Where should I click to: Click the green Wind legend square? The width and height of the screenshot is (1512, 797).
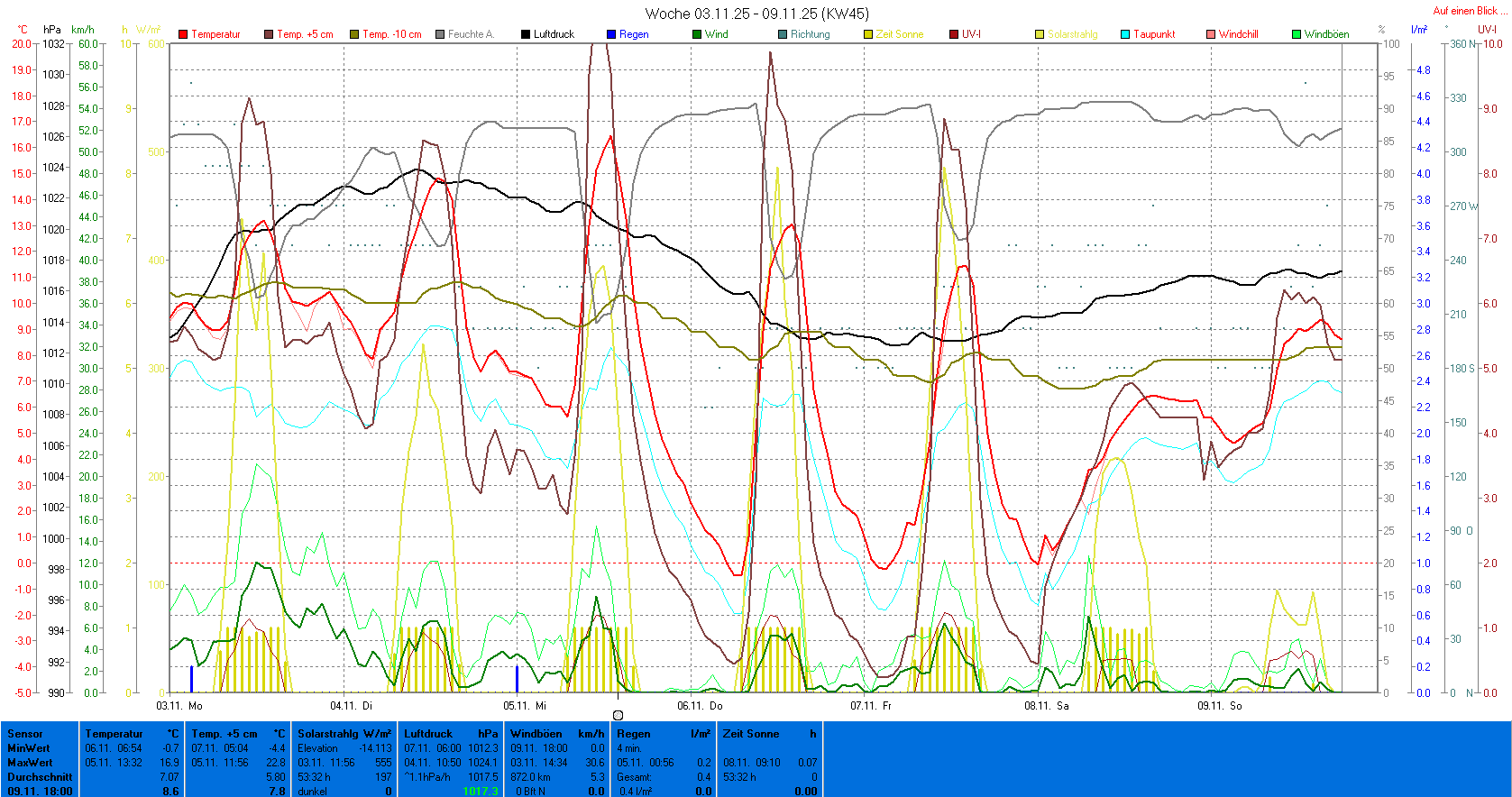[x=697, y=34]
